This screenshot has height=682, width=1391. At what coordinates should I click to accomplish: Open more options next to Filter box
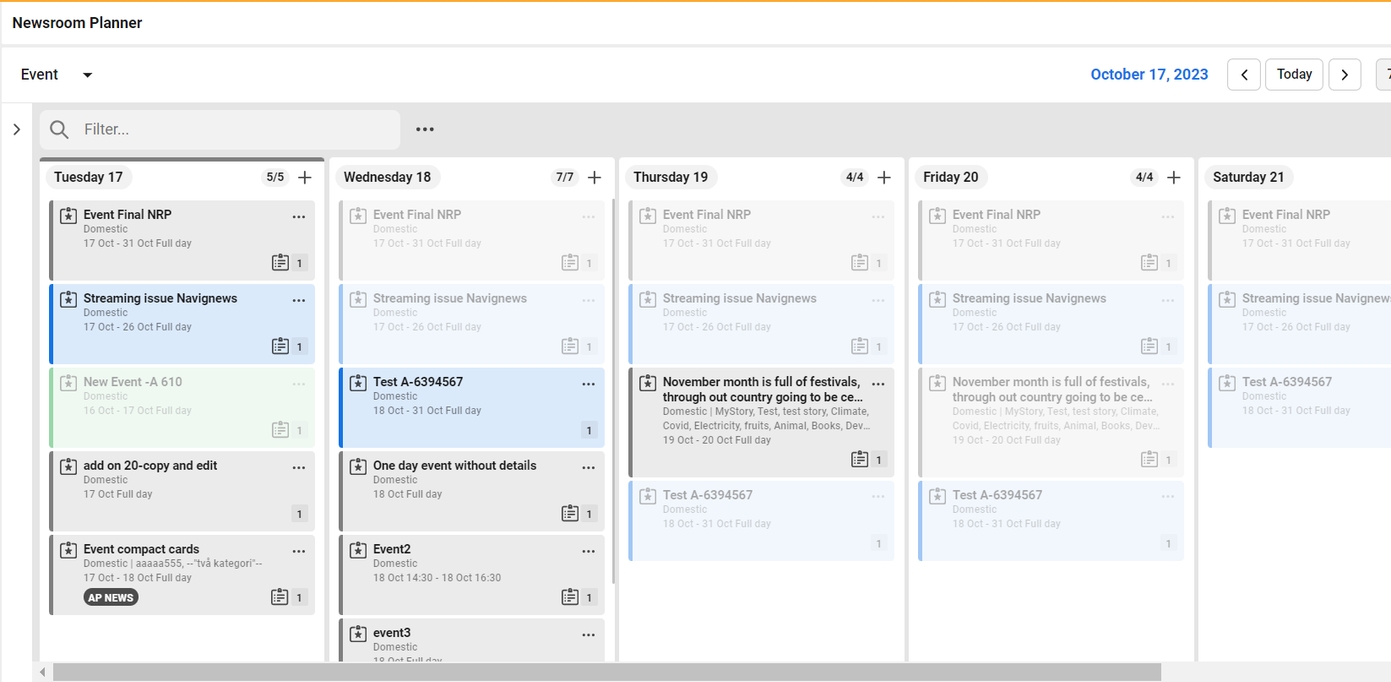click(x=425, y=129)
